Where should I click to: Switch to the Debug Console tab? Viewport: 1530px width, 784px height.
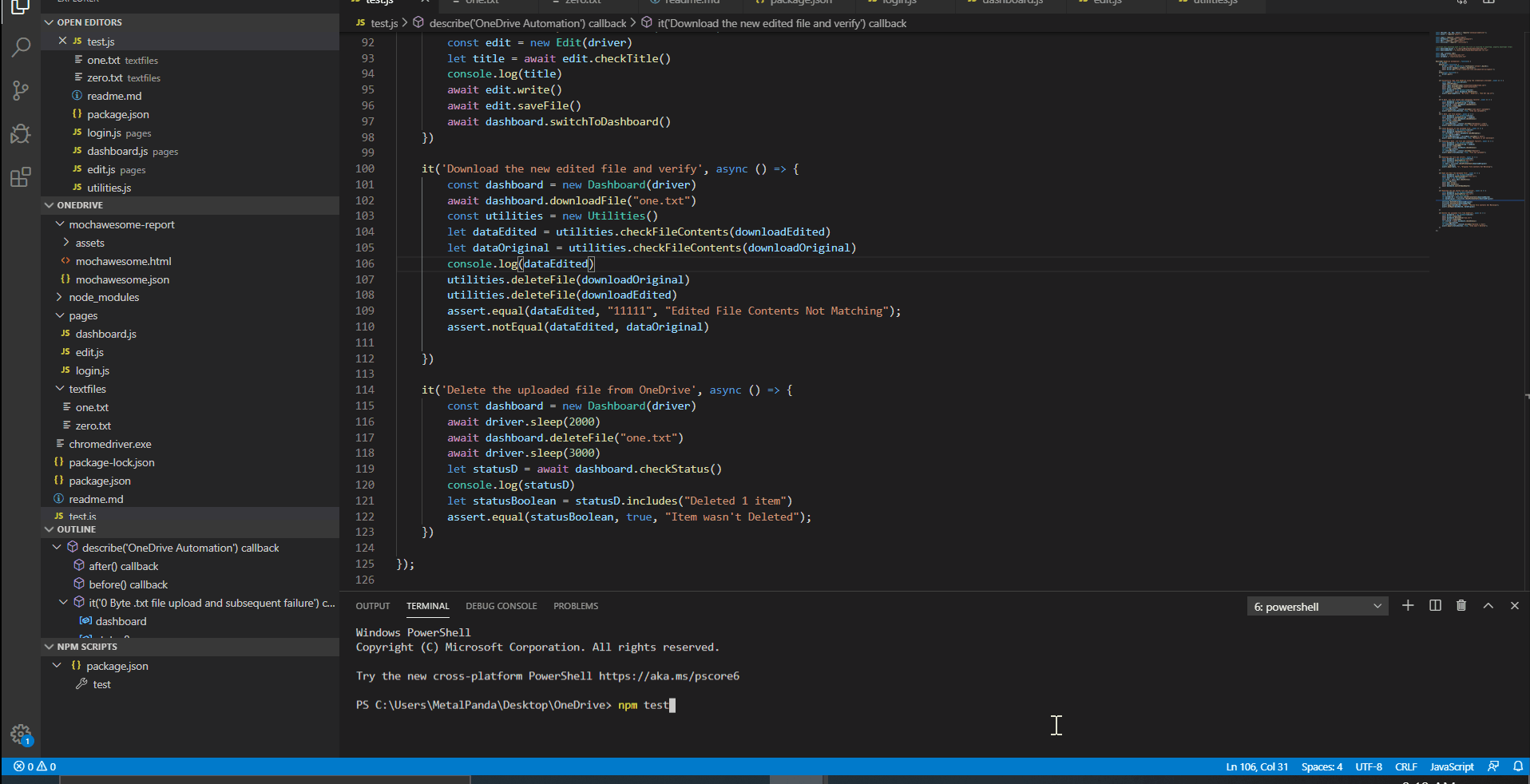click(x=501, y=606)
